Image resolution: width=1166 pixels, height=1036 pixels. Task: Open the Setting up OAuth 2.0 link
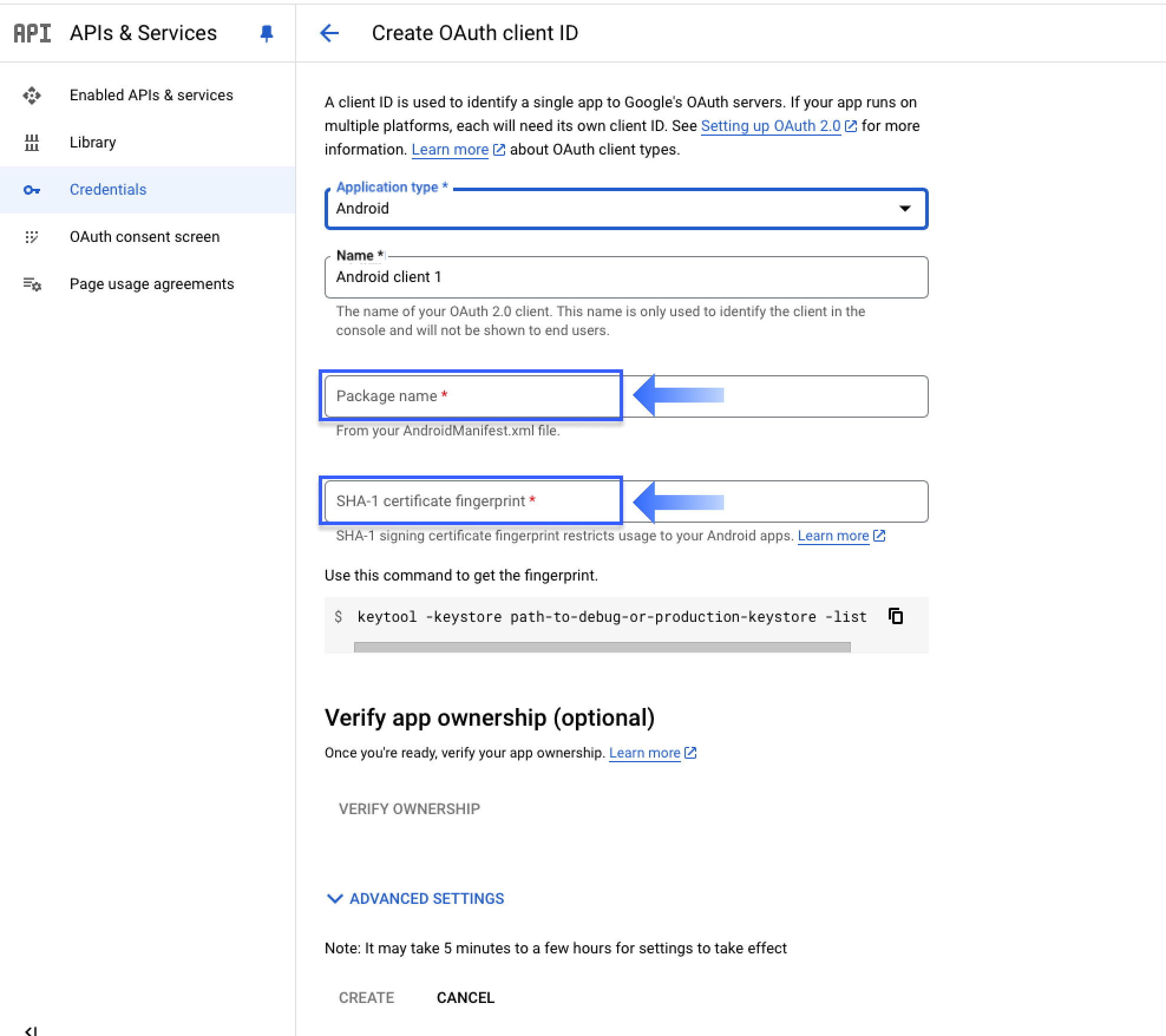771,126
